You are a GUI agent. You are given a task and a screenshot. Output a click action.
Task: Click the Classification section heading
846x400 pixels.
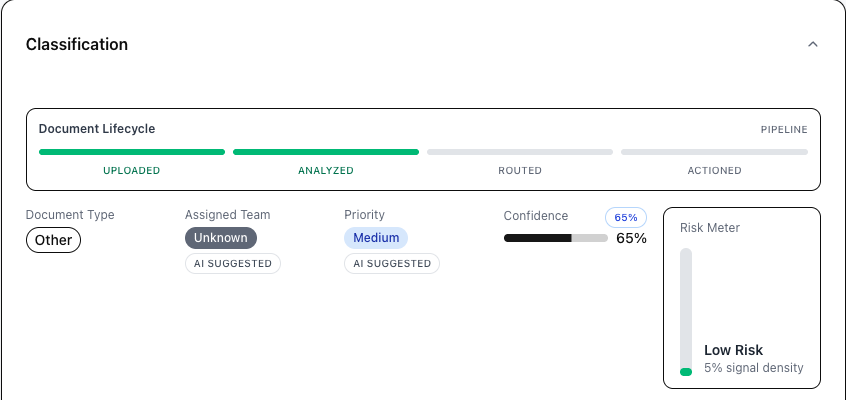pos(77,44)
